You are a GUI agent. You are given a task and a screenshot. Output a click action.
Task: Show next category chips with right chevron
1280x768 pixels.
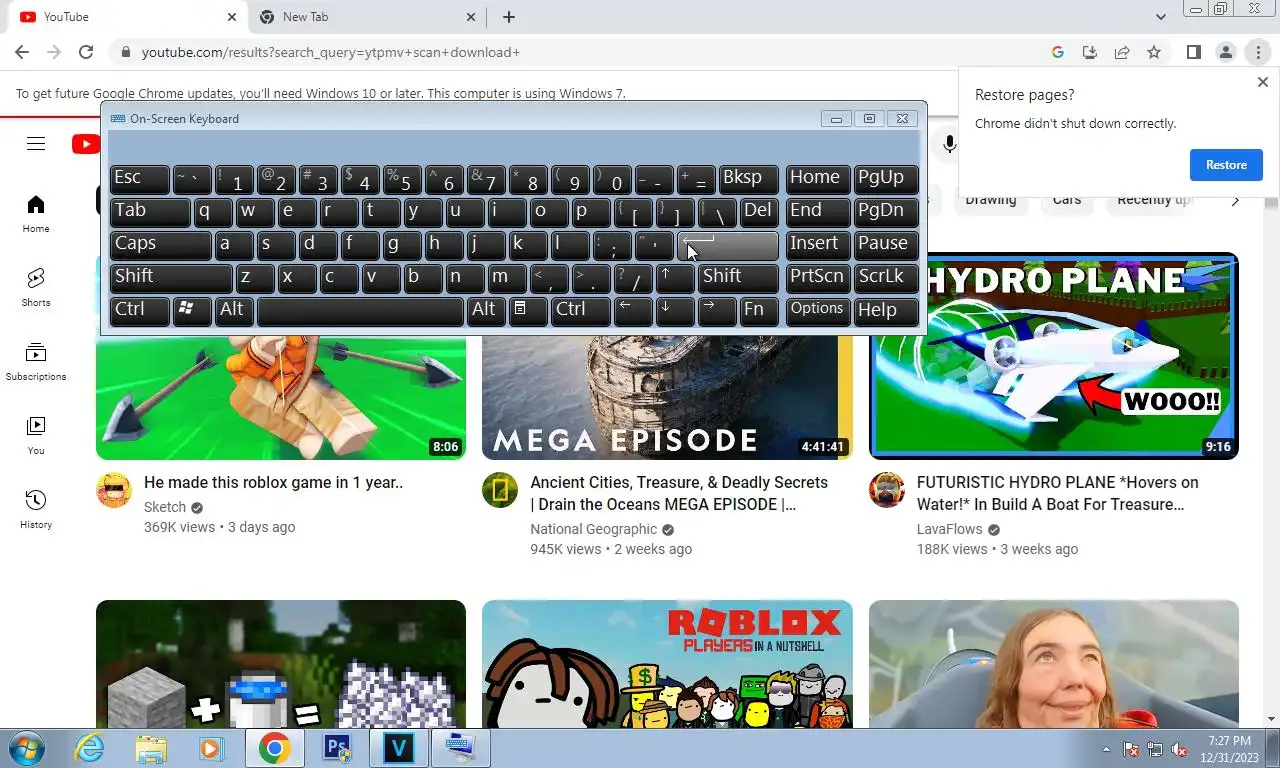coord(1235,201)
